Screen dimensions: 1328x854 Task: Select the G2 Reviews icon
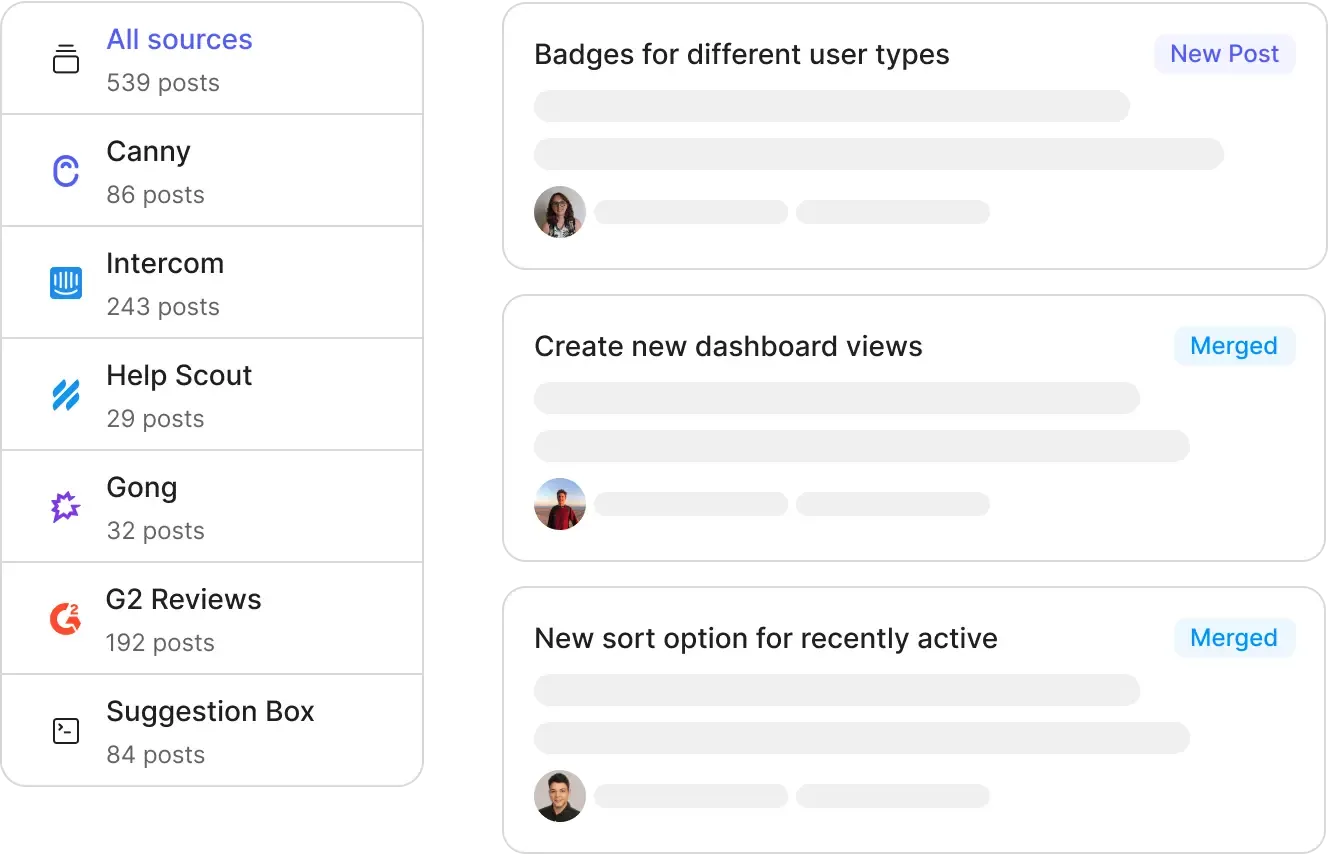tap(65, 618)
